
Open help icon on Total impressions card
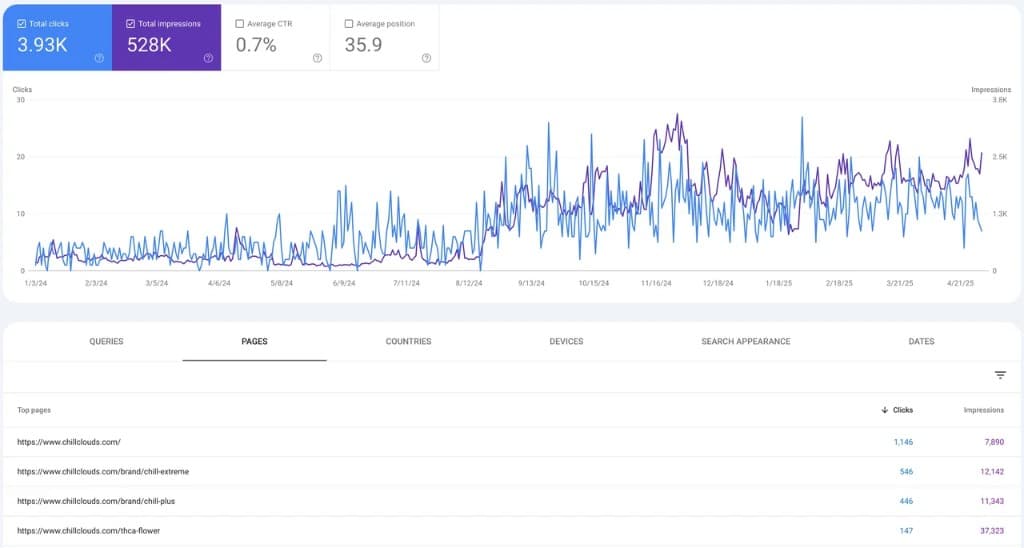point(208,58)
